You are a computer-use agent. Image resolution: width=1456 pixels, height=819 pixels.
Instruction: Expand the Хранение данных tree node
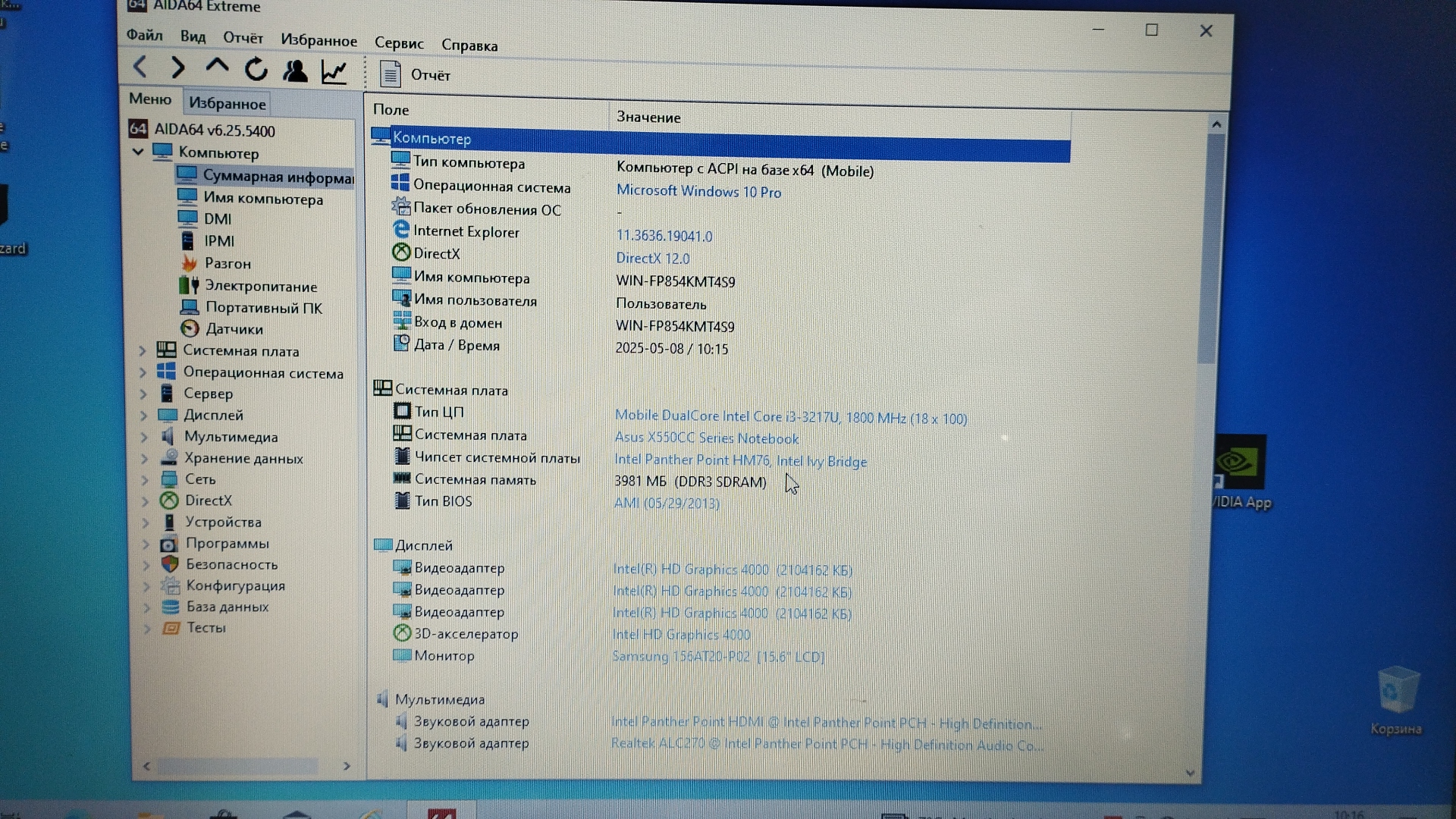tap(144, 458)
